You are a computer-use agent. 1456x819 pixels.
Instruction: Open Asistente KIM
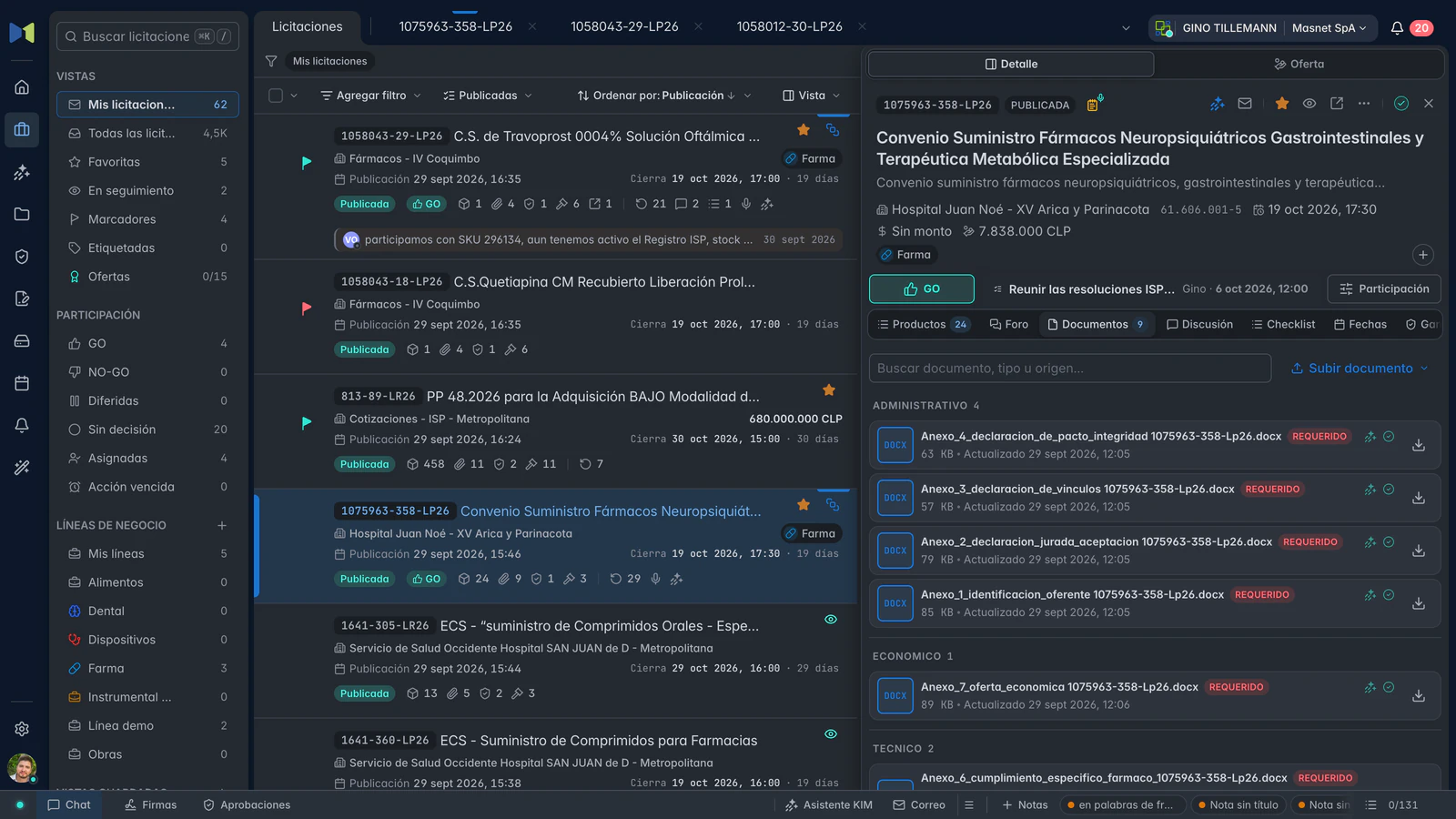coord(828,805)
